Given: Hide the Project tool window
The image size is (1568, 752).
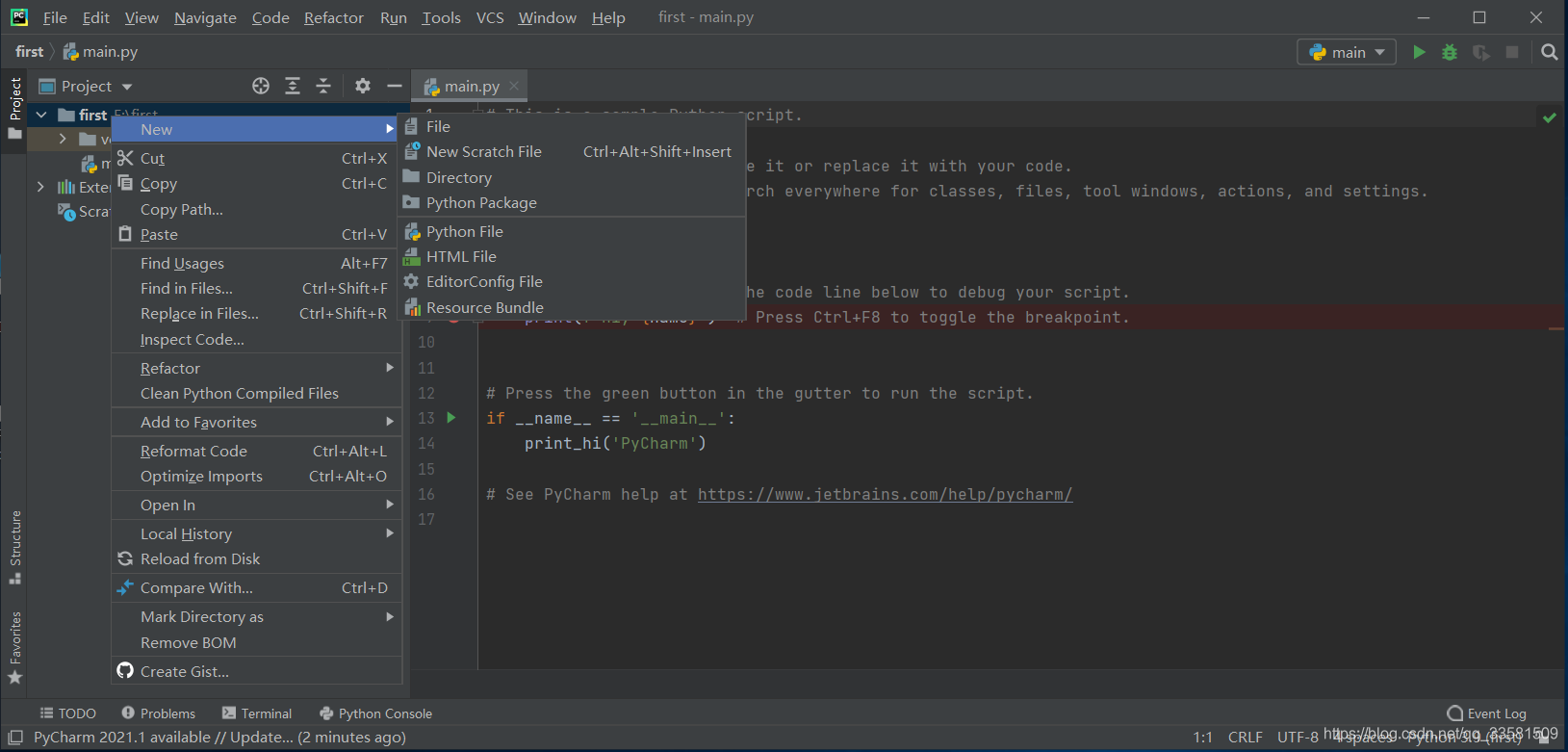Looking at the screenshot, I should pos(395,86).
